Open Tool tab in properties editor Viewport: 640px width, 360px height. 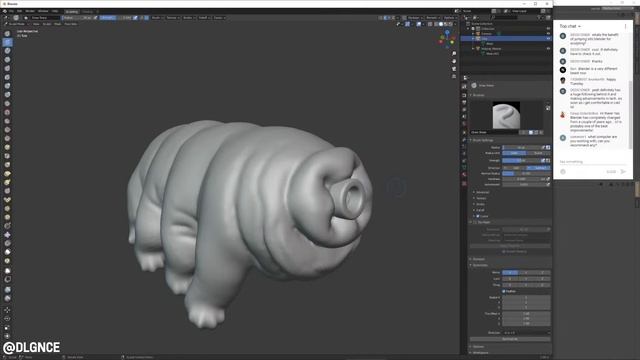(x=464, y=87)
